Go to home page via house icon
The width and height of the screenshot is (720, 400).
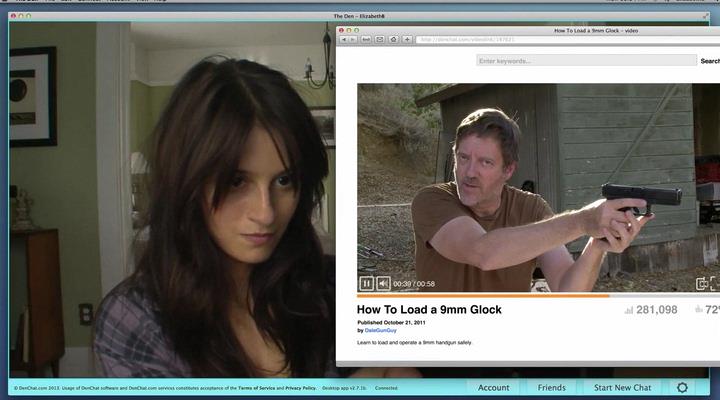click(394, 40)
